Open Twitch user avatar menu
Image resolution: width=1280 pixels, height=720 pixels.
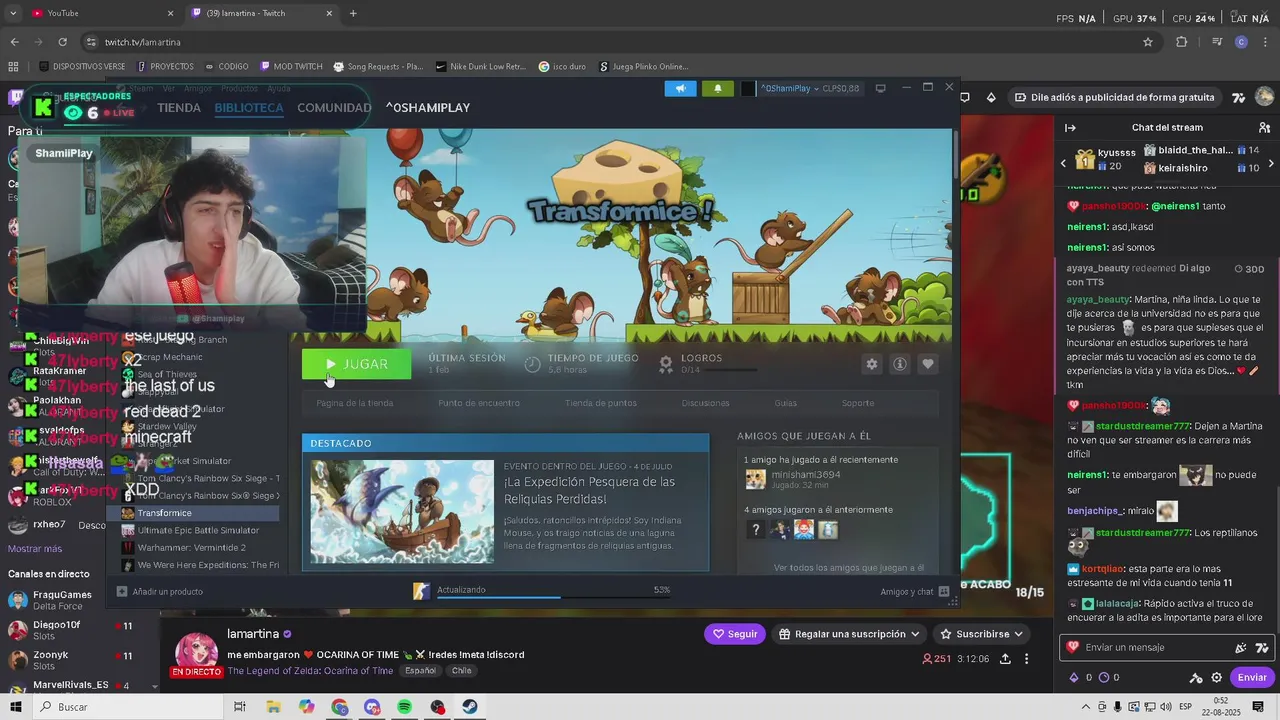coord(1264,97)
